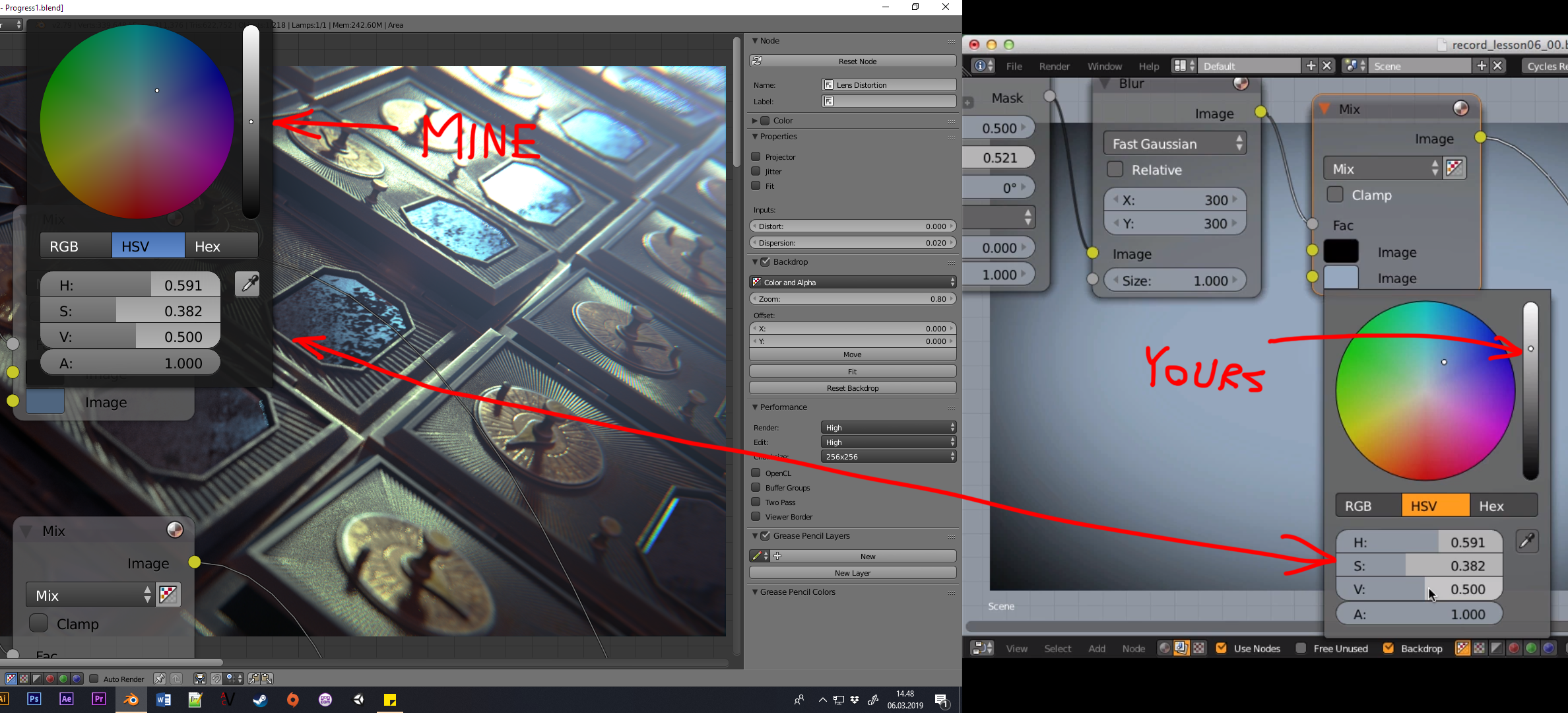Open Photoshop from the Windows taskbar

pos(34,699)
